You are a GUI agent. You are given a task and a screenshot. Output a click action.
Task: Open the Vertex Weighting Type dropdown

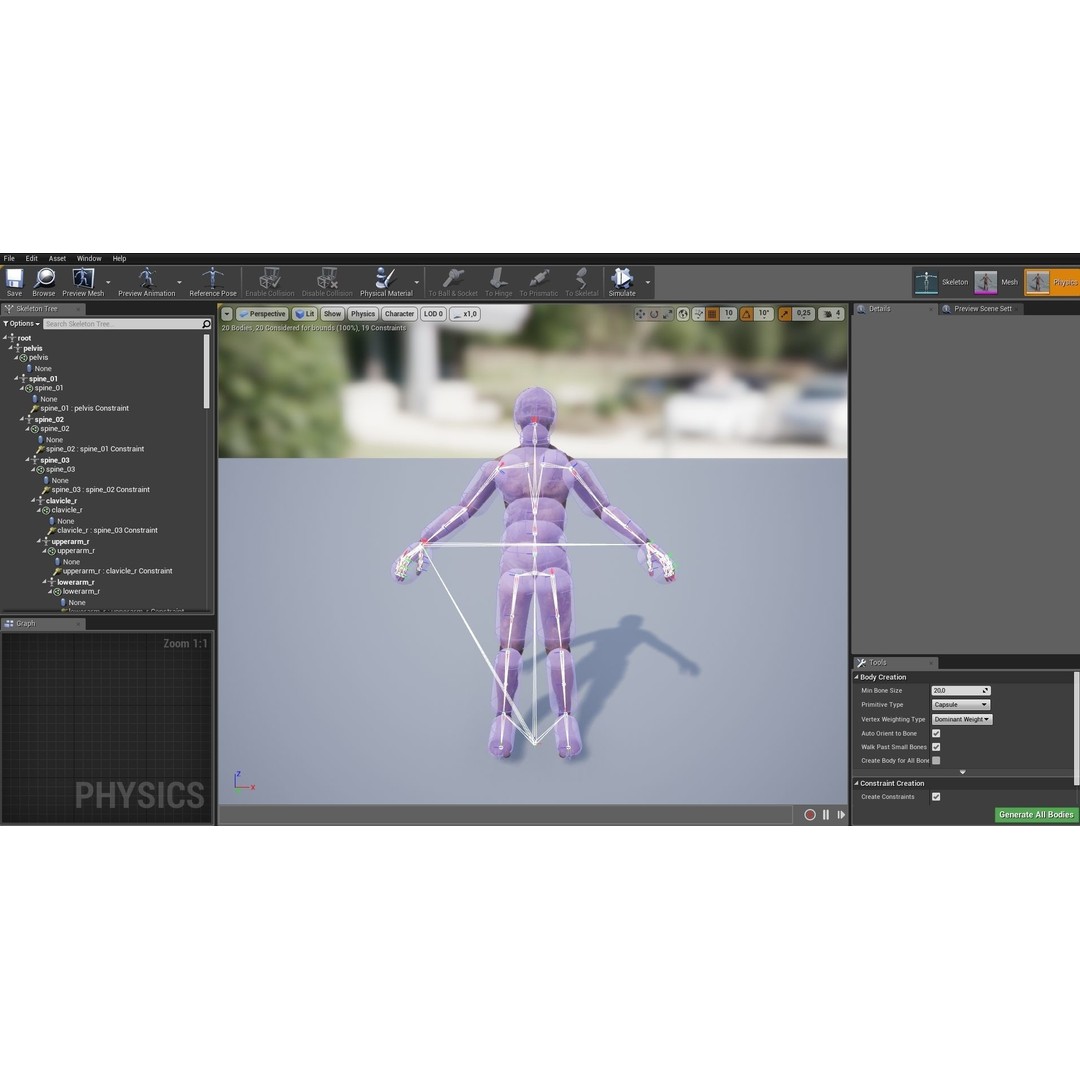point(961,719)
